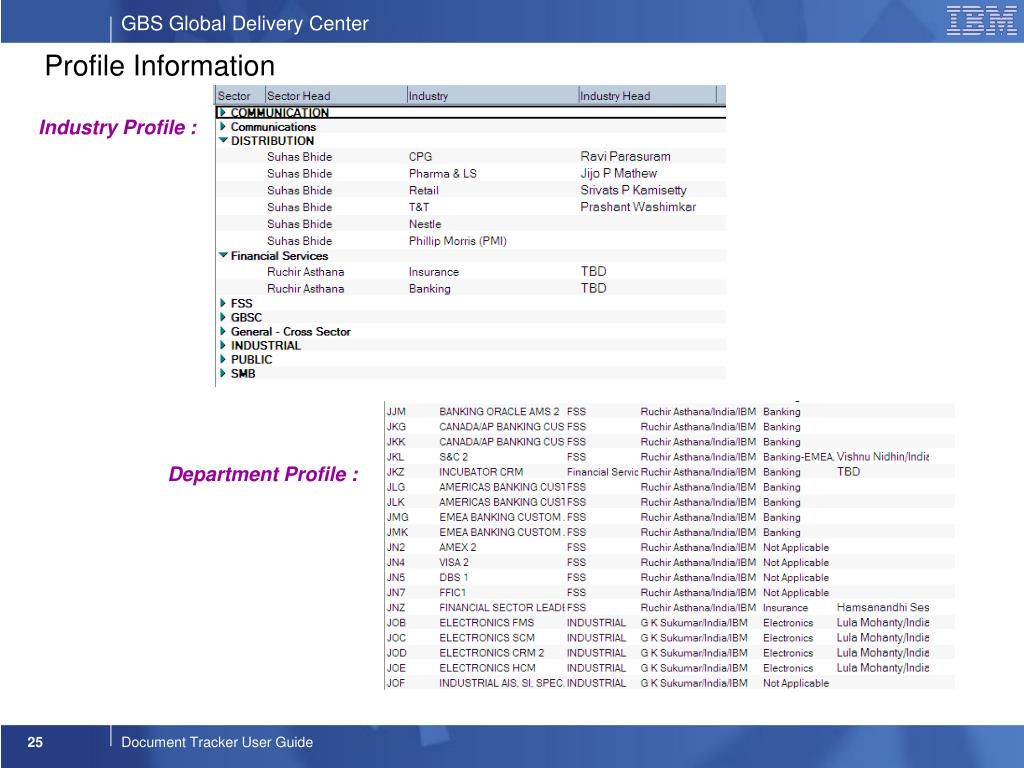Viewport: 1024px width, 768px height.
Task: Select BANKING ORACLE AMS 2 department
Action: click(x=499, y=411)
